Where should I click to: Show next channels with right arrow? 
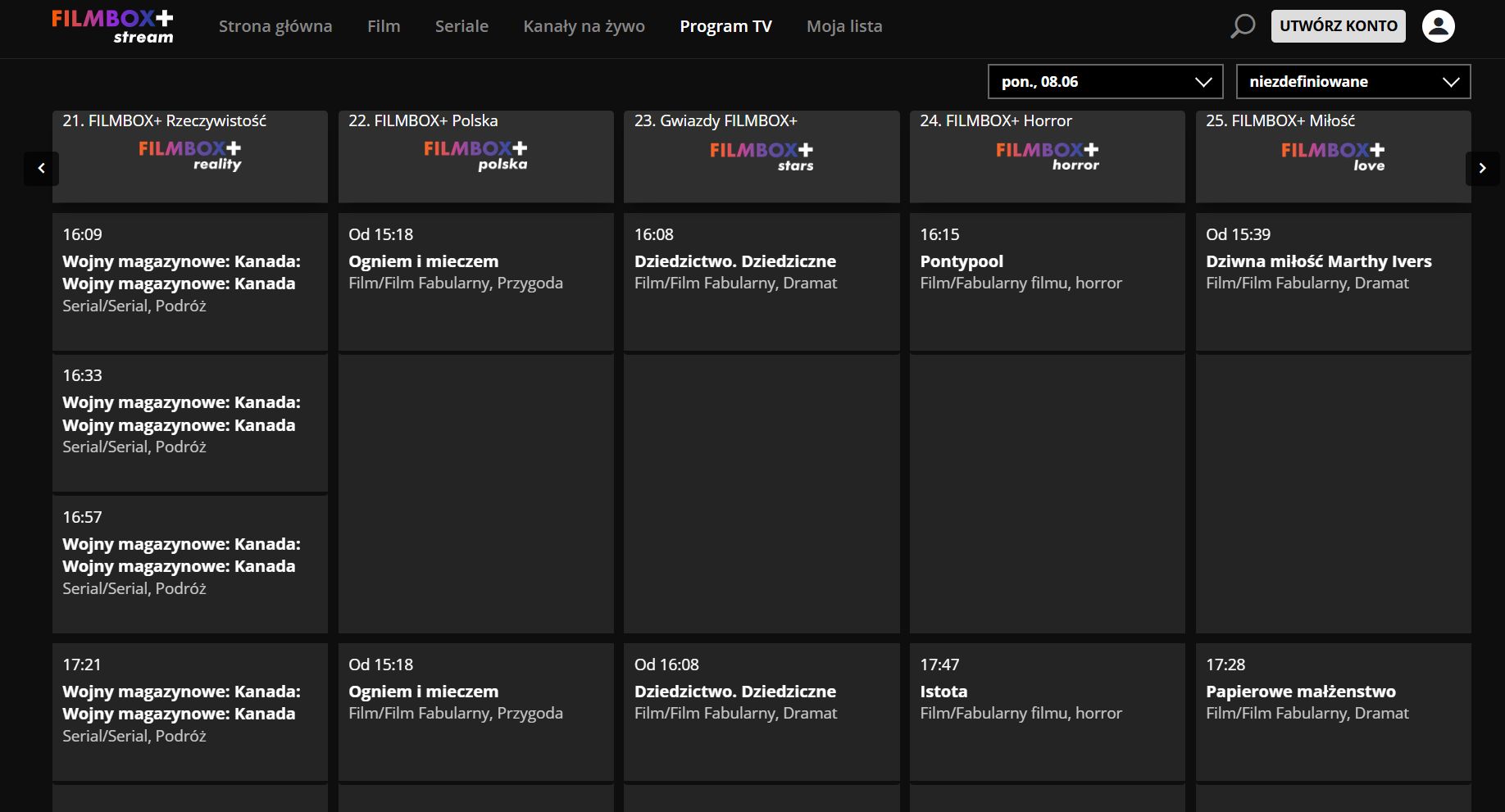point(1482,168)
